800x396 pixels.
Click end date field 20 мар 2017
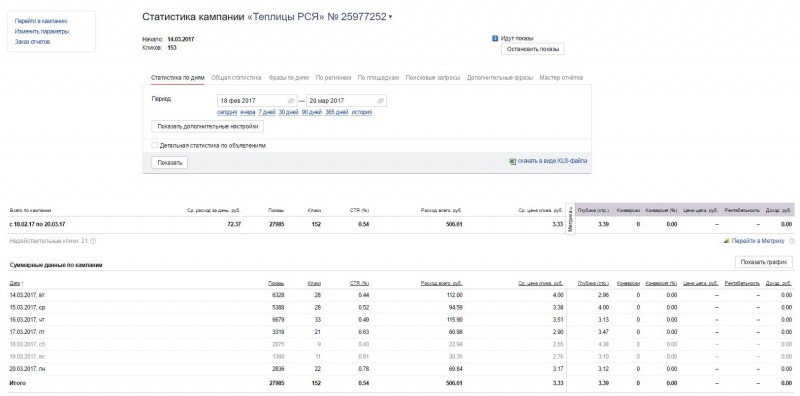(346, 101)
